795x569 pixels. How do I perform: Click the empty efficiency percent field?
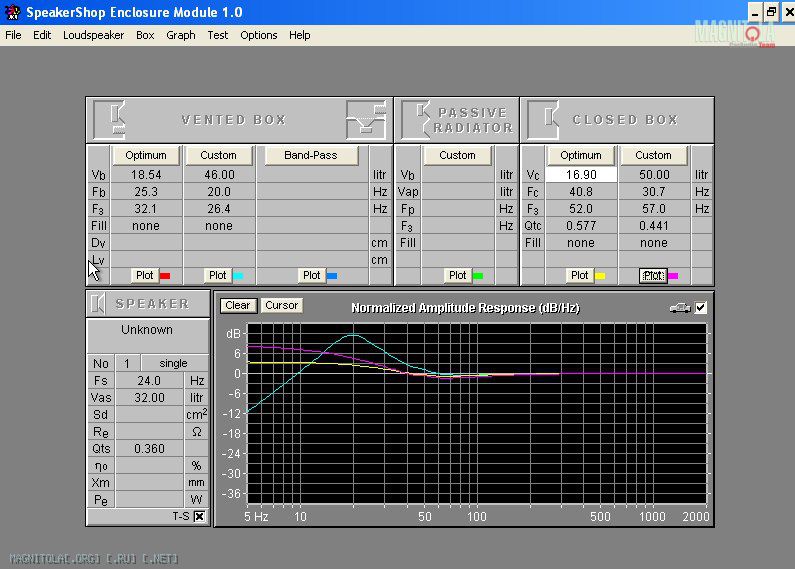(149, 466)
